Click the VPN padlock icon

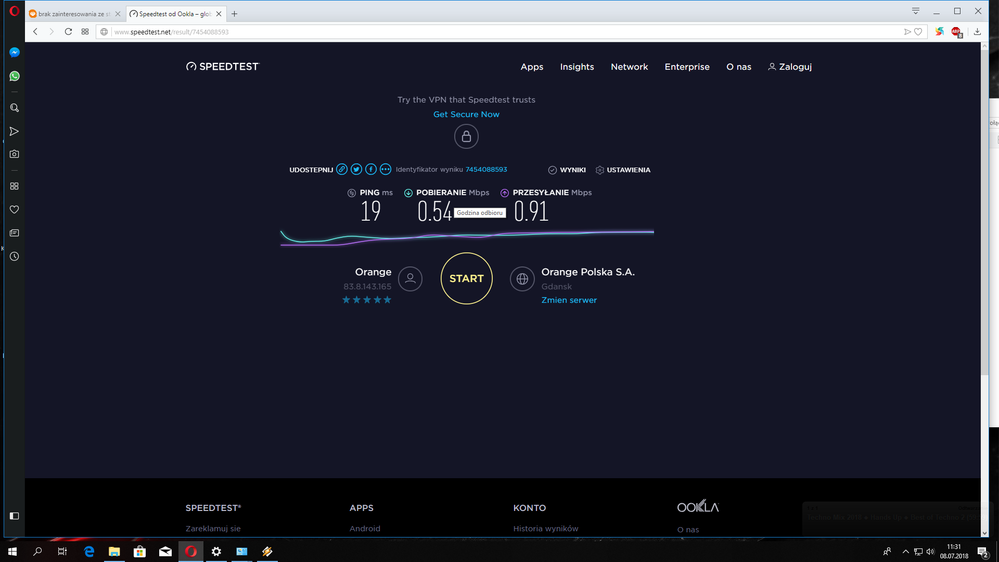466,136
